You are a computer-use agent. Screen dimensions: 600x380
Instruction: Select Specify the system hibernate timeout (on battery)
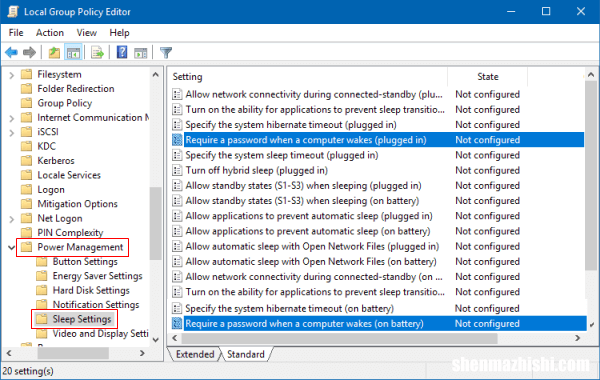coord(289,308)
